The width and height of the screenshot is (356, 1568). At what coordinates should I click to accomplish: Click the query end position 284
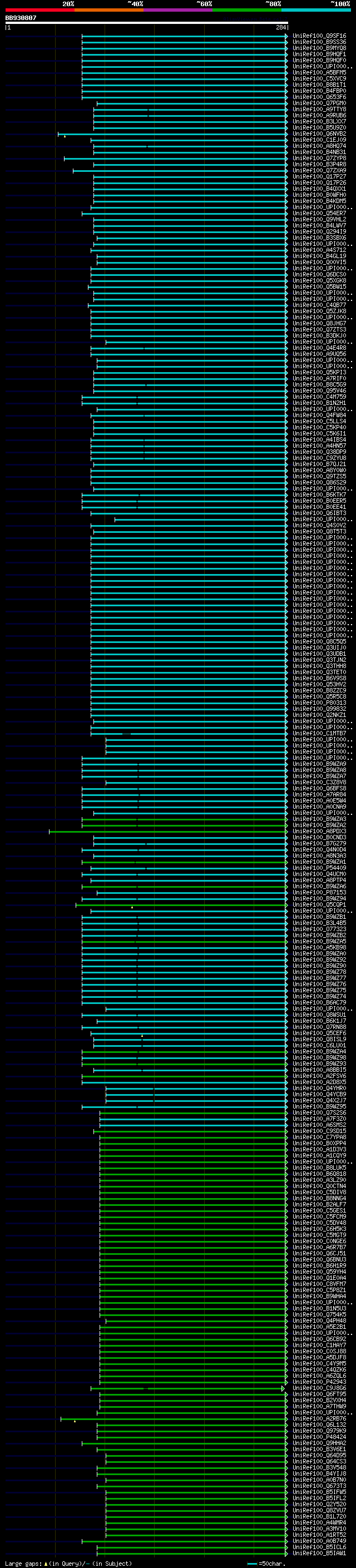coord(280,27)
